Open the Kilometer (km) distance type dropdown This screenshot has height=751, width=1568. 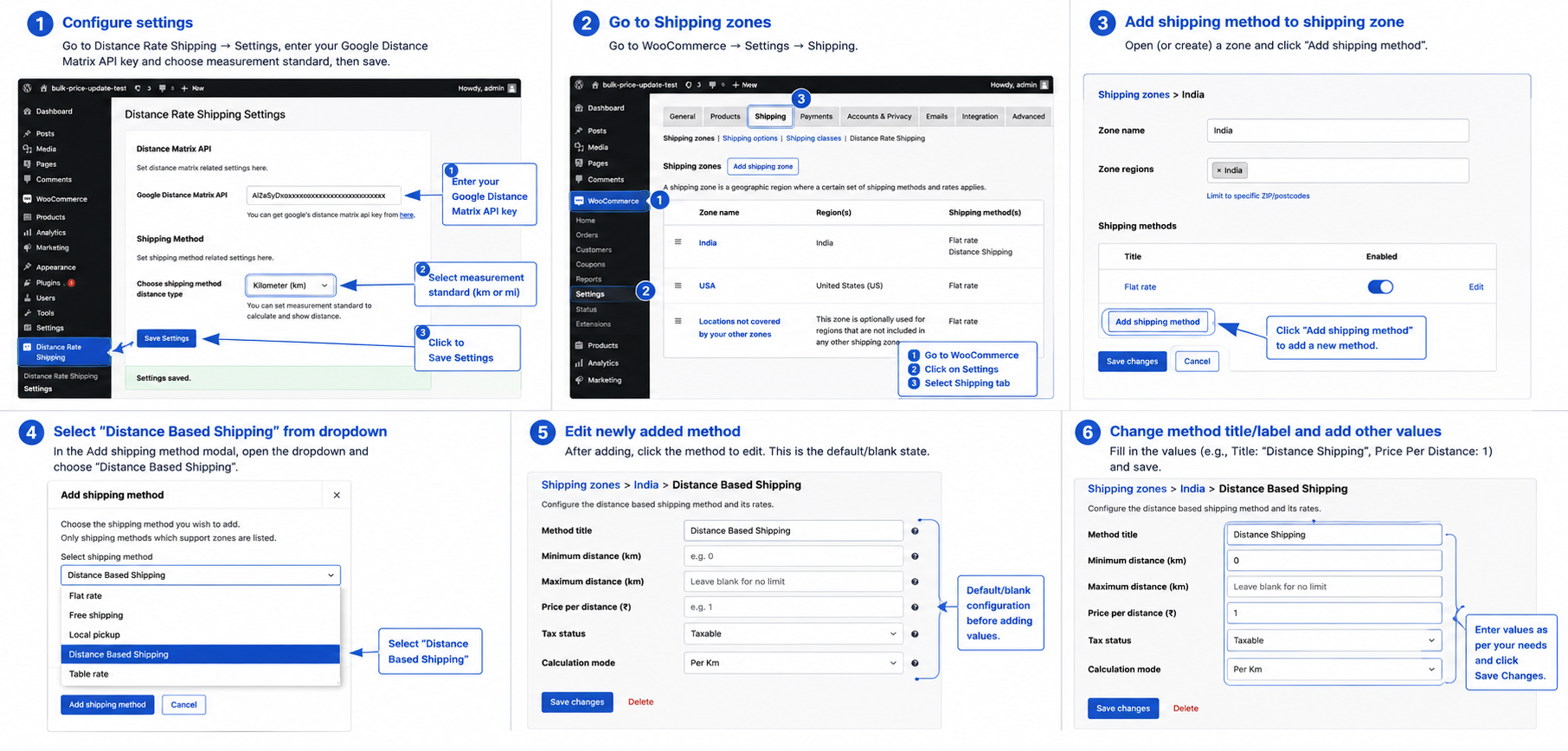291,286
